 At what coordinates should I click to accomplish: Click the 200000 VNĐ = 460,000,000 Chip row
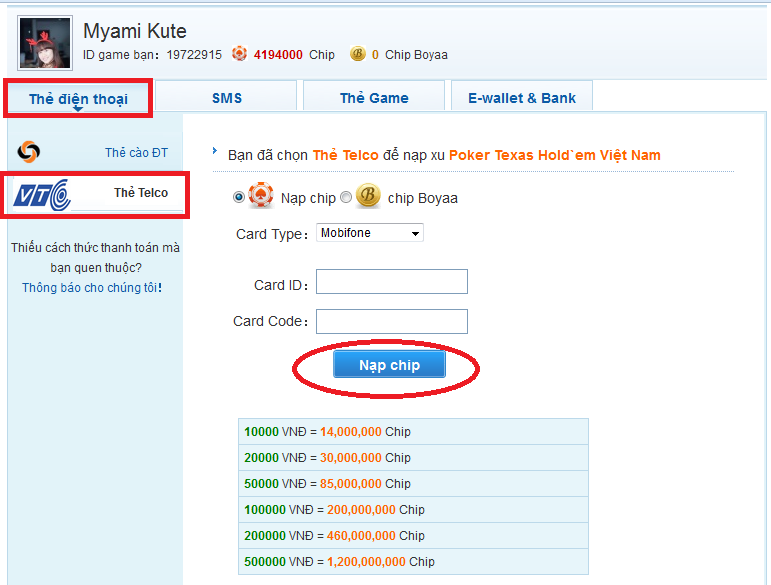(414, 536)
